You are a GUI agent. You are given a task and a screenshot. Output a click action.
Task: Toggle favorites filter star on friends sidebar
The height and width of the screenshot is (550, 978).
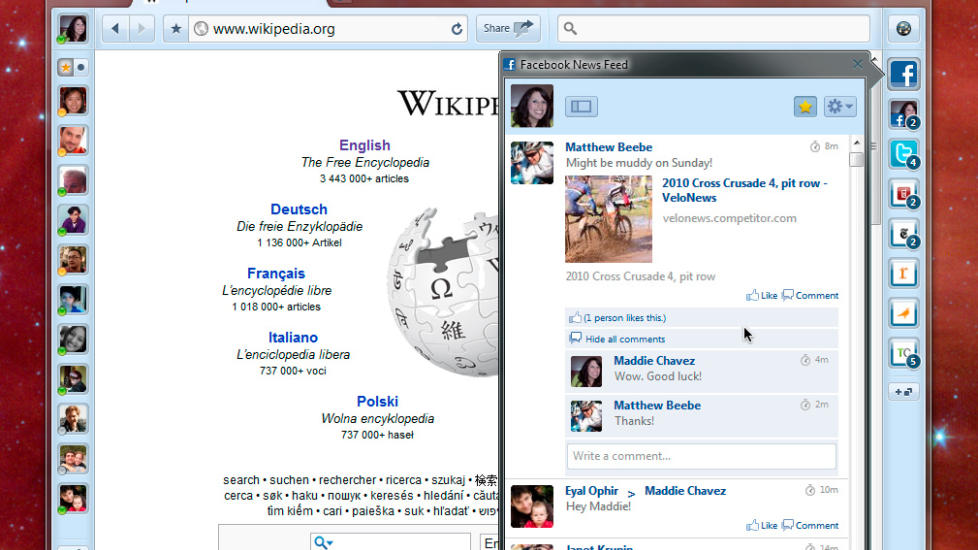coord(66,68)
